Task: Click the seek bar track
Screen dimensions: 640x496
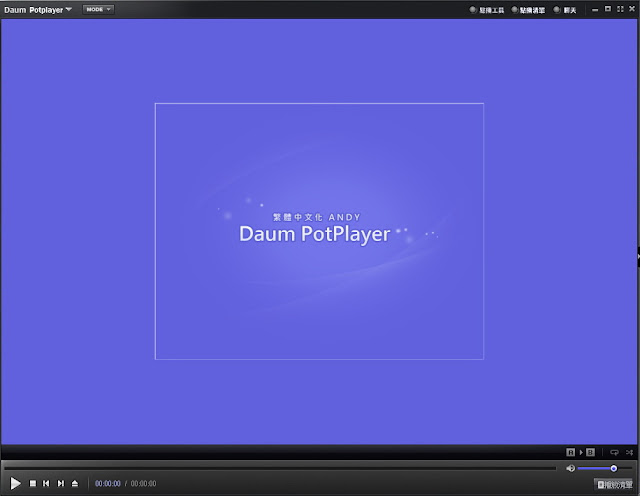Action: 280,468
